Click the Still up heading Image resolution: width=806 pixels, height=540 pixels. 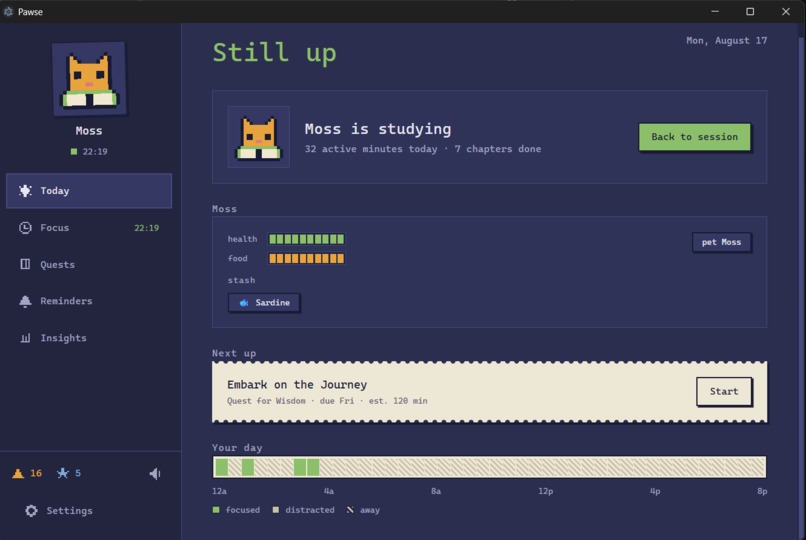(274, 52)
